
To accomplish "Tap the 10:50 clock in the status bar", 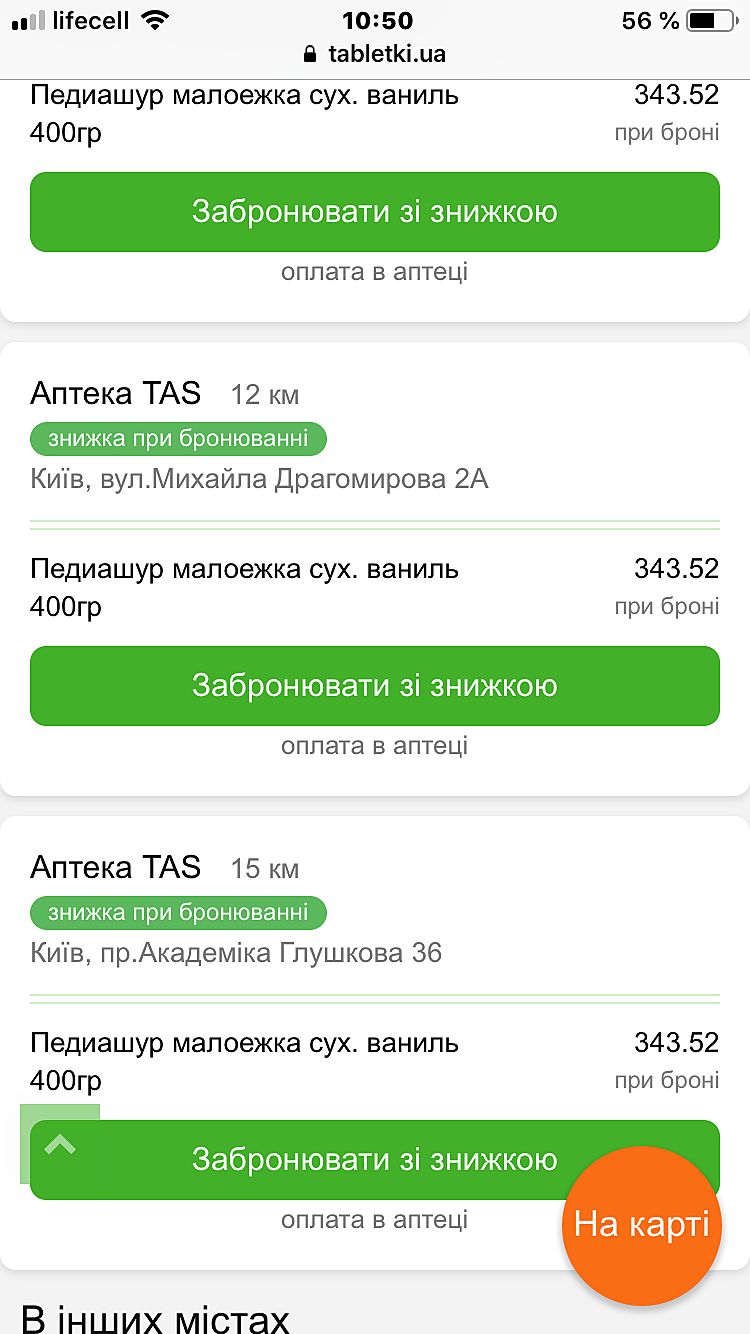I will [x=376, y=20].
